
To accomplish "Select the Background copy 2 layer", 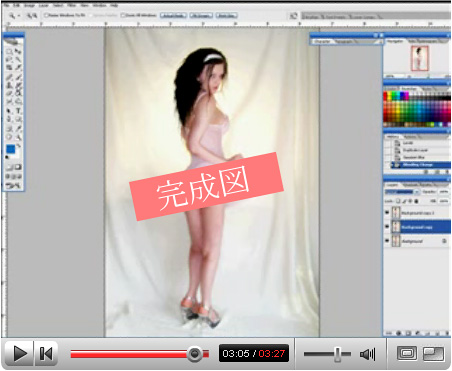I will click(417, 213).
